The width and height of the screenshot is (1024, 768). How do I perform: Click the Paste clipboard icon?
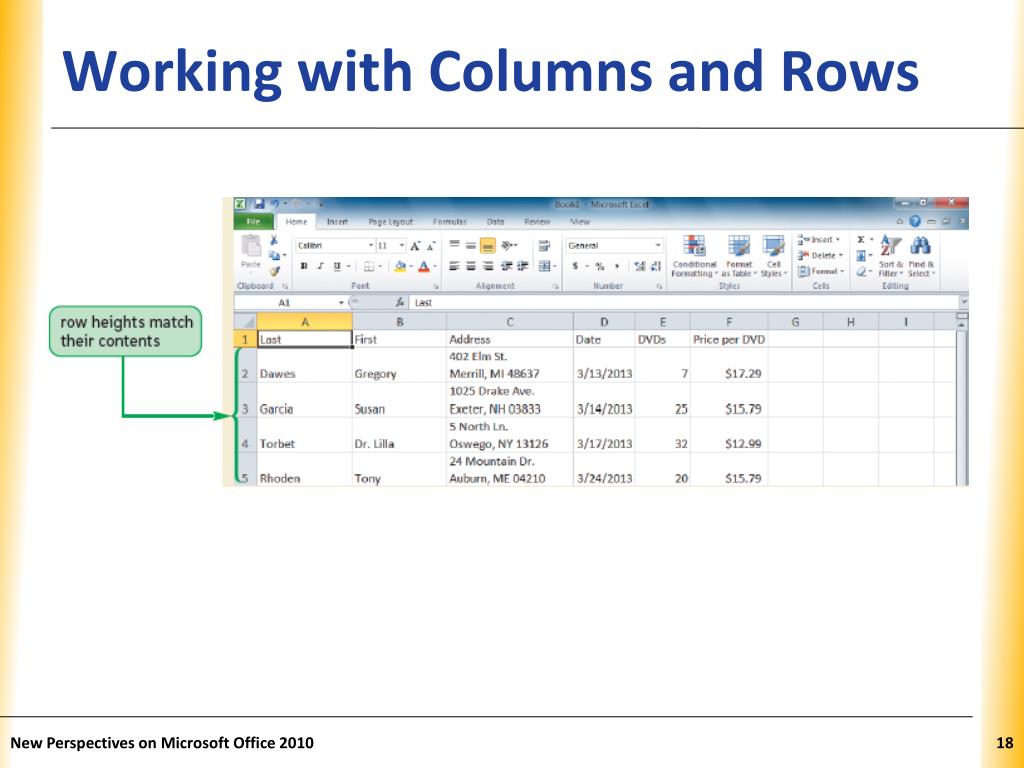249,248
